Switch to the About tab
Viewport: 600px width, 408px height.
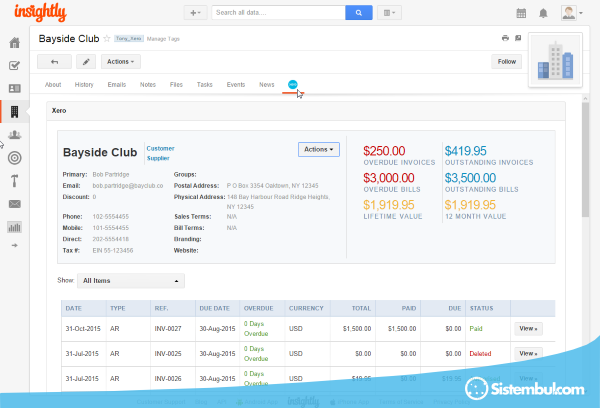click(x=53, y=85)
